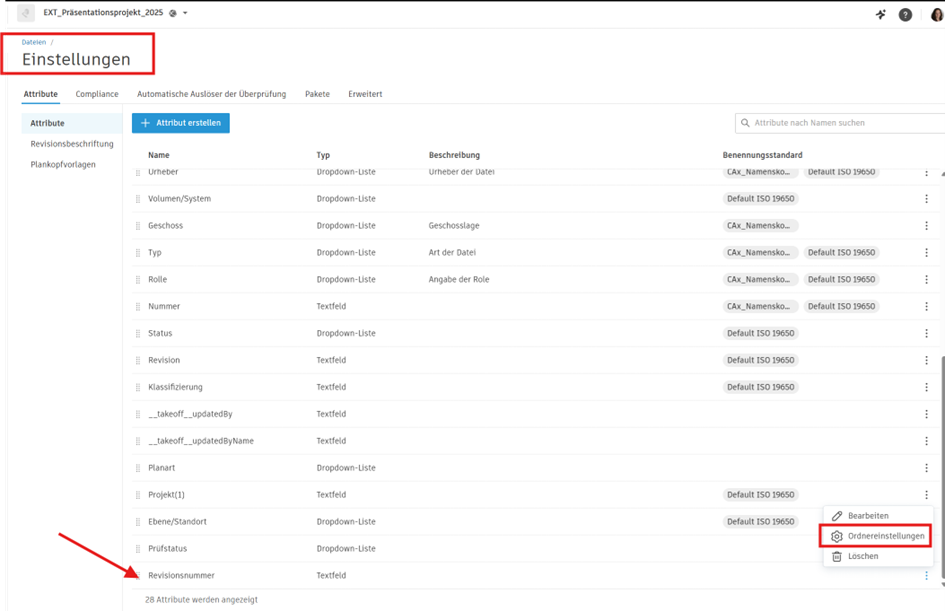Open three-dot menu for Revisionsnummer row
The height and width of the screenshot is (611, 945).
926,576
